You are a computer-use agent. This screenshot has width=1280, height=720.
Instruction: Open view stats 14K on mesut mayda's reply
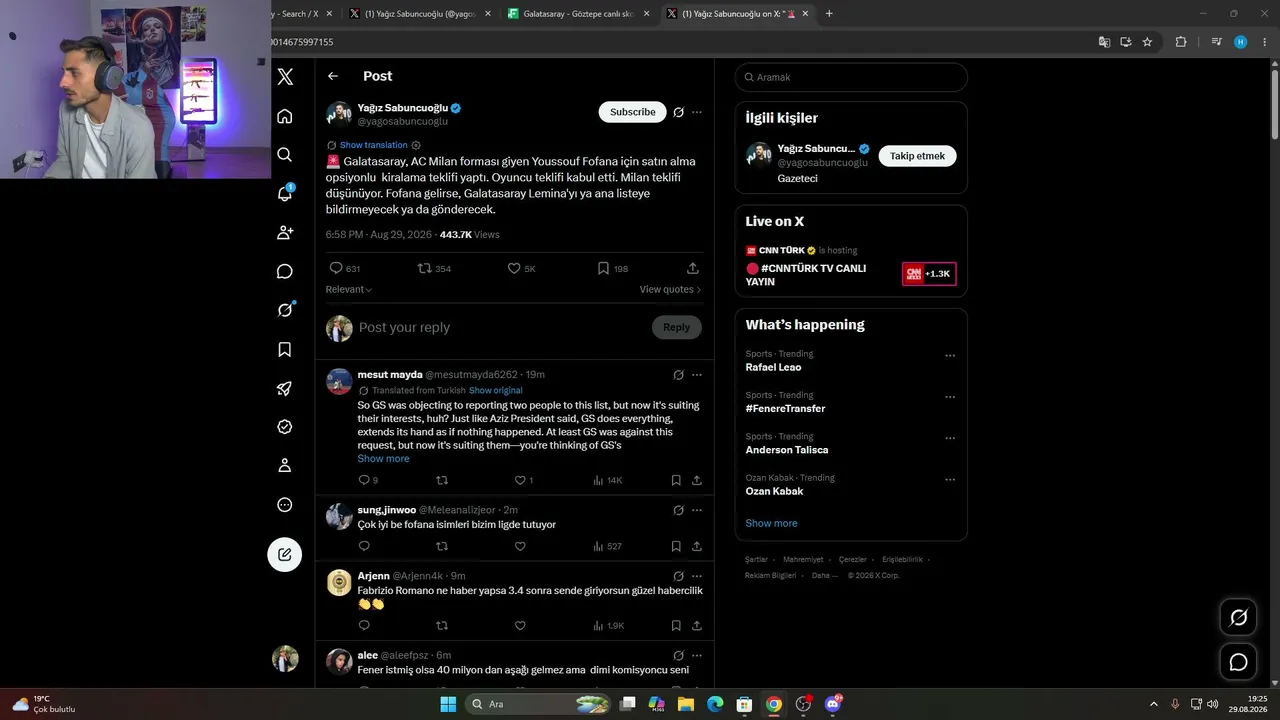pyautogui.click(x=608, y=480)
